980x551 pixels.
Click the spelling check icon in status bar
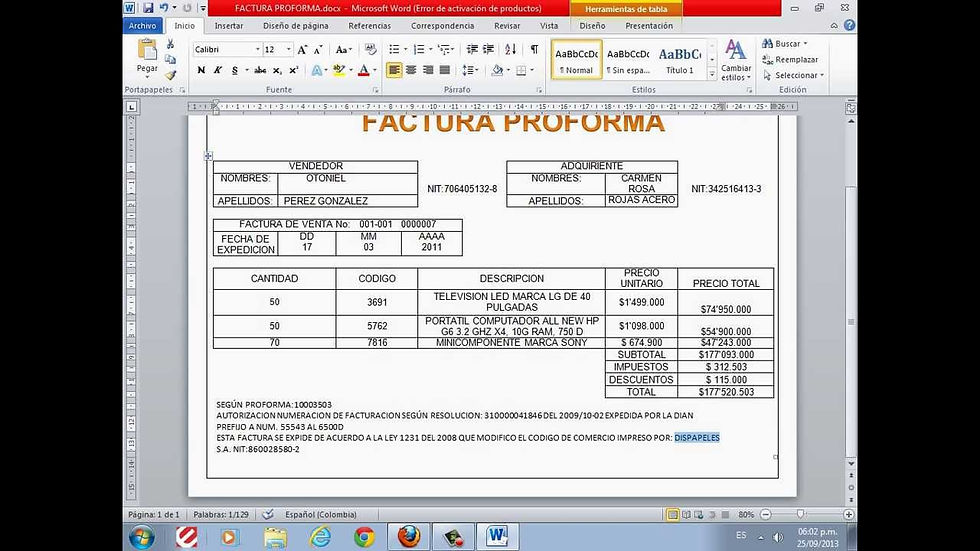tap(268, 514)
